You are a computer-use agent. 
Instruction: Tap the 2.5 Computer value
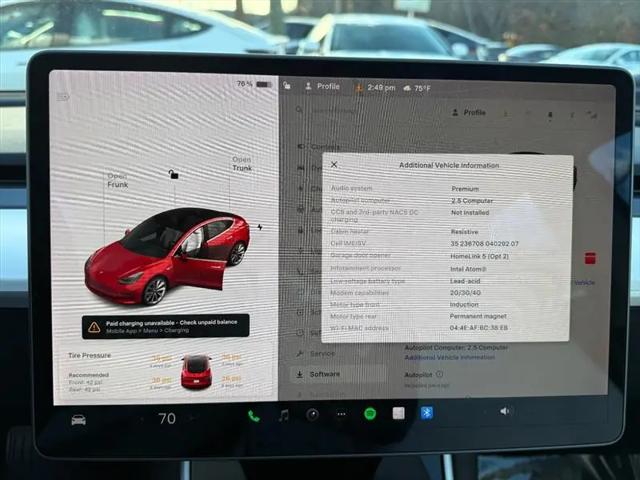pos(472,201)
